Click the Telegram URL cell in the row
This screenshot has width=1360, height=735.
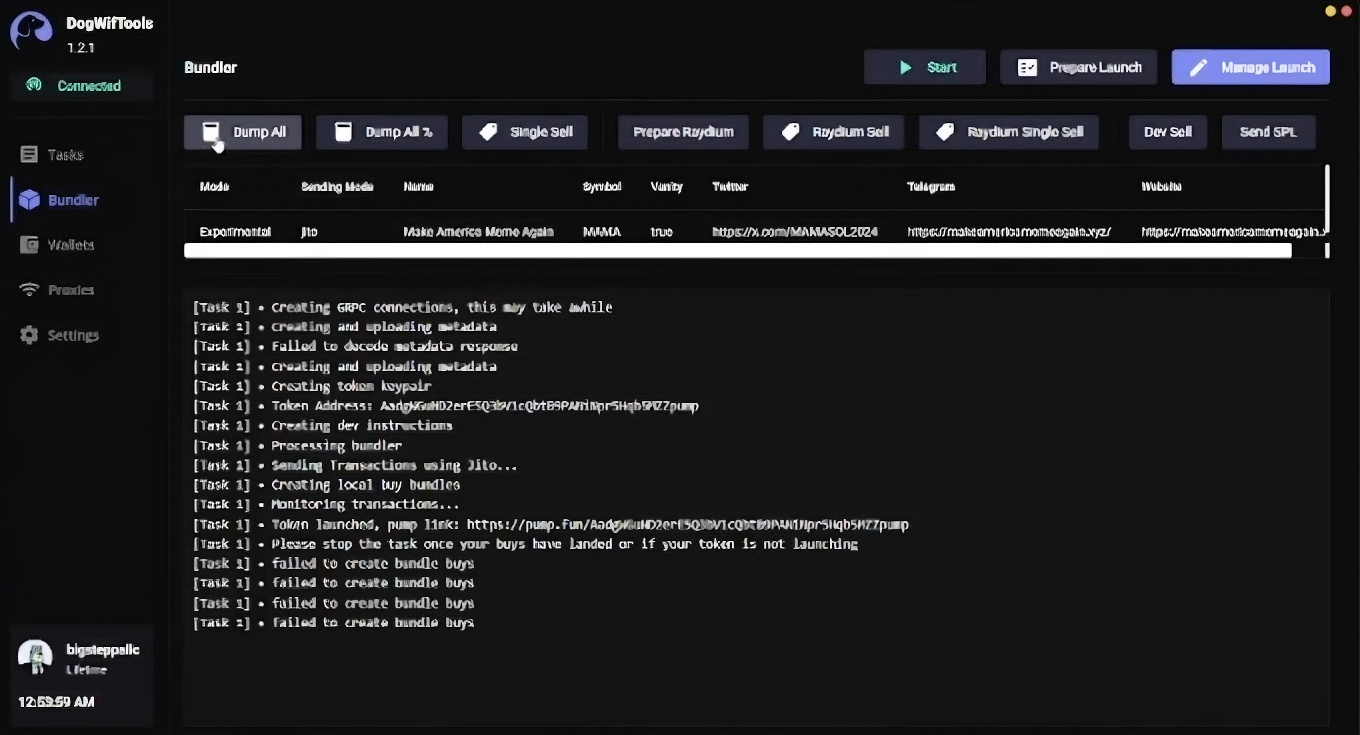click(x=1009, y=231)
